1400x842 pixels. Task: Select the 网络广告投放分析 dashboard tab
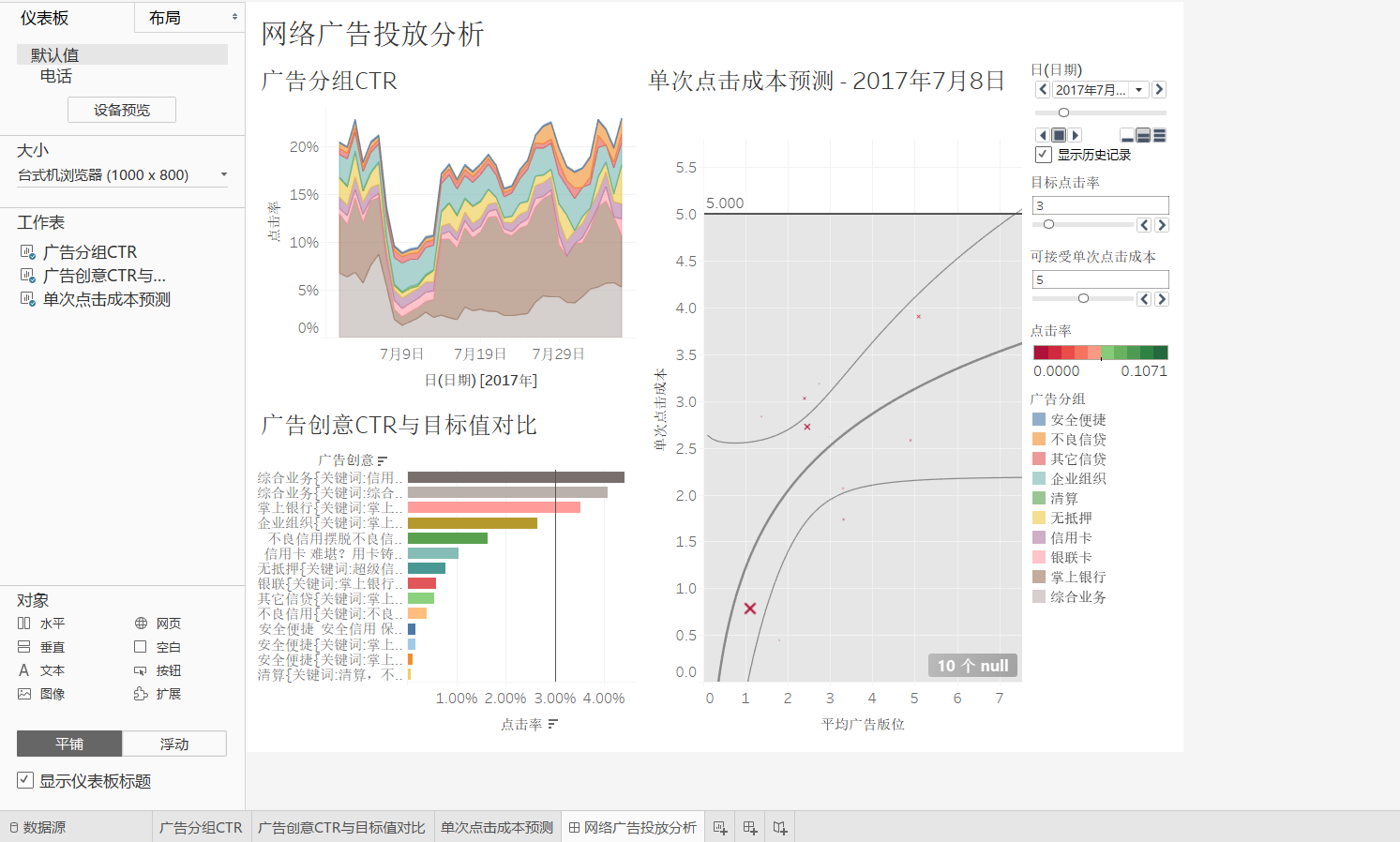tap(632, 827)
